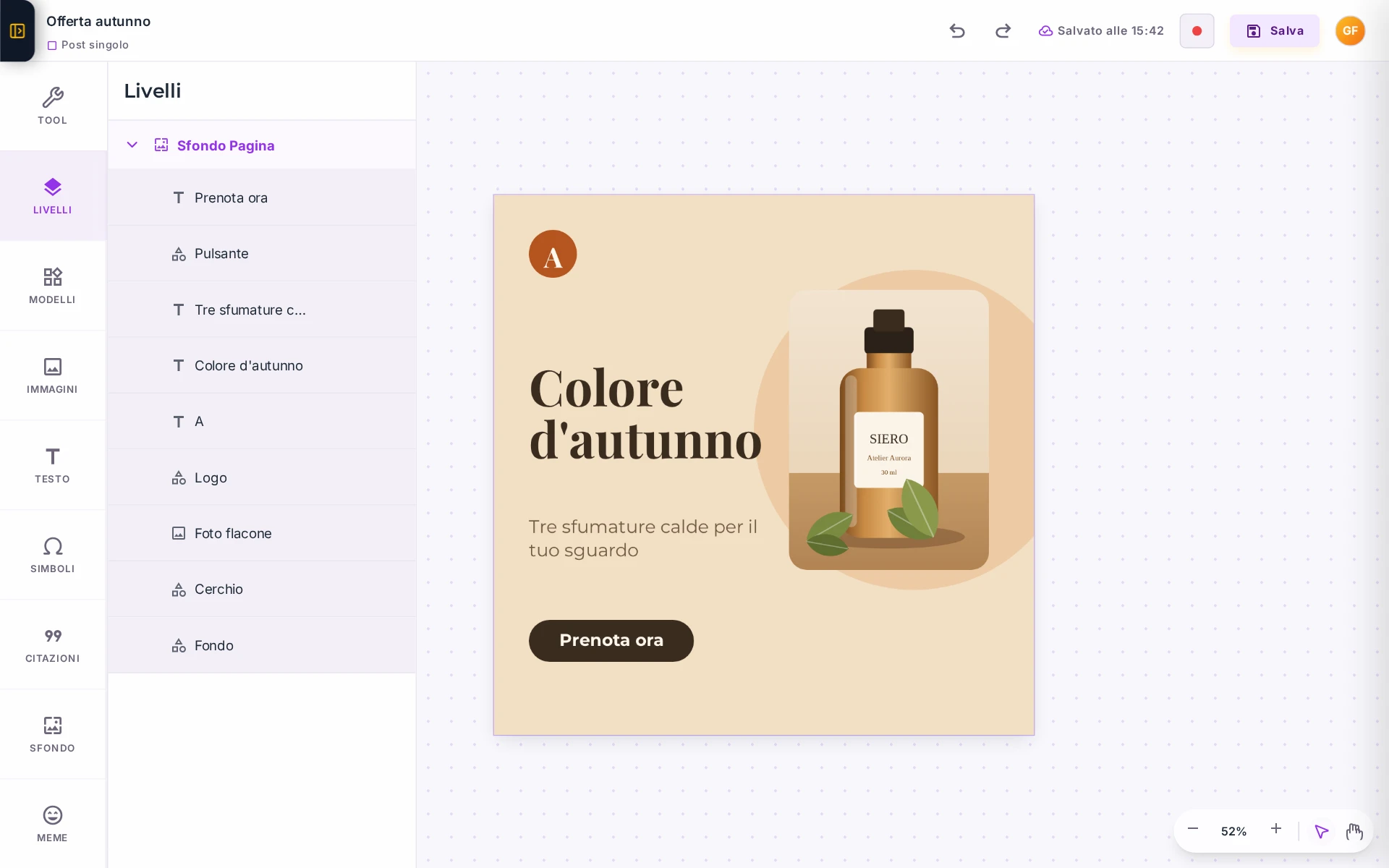
Task: Click the Post singolo format label
Action: (95, 45)
